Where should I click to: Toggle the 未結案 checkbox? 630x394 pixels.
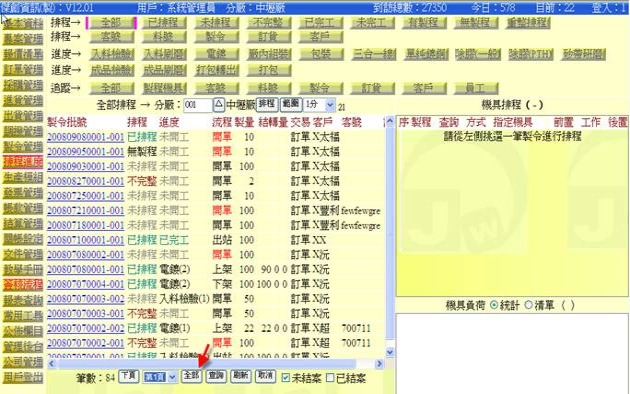[x=286, y=378]
